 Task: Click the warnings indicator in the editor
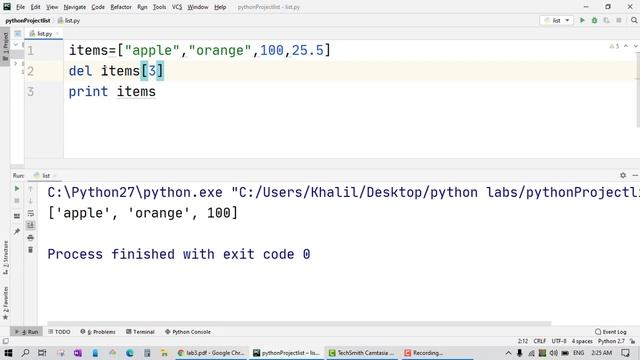coord(614,46)
